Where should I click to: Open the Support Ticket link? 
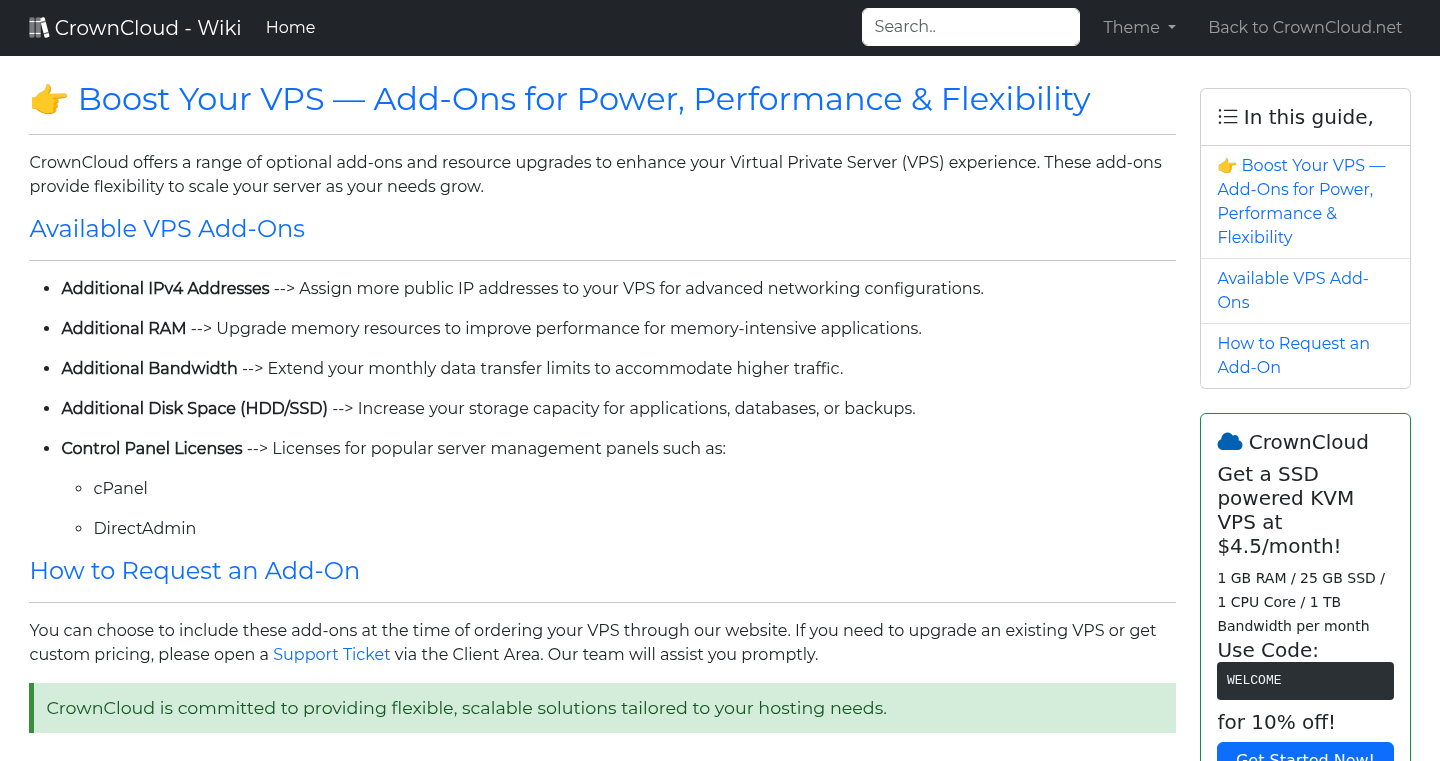331,654
